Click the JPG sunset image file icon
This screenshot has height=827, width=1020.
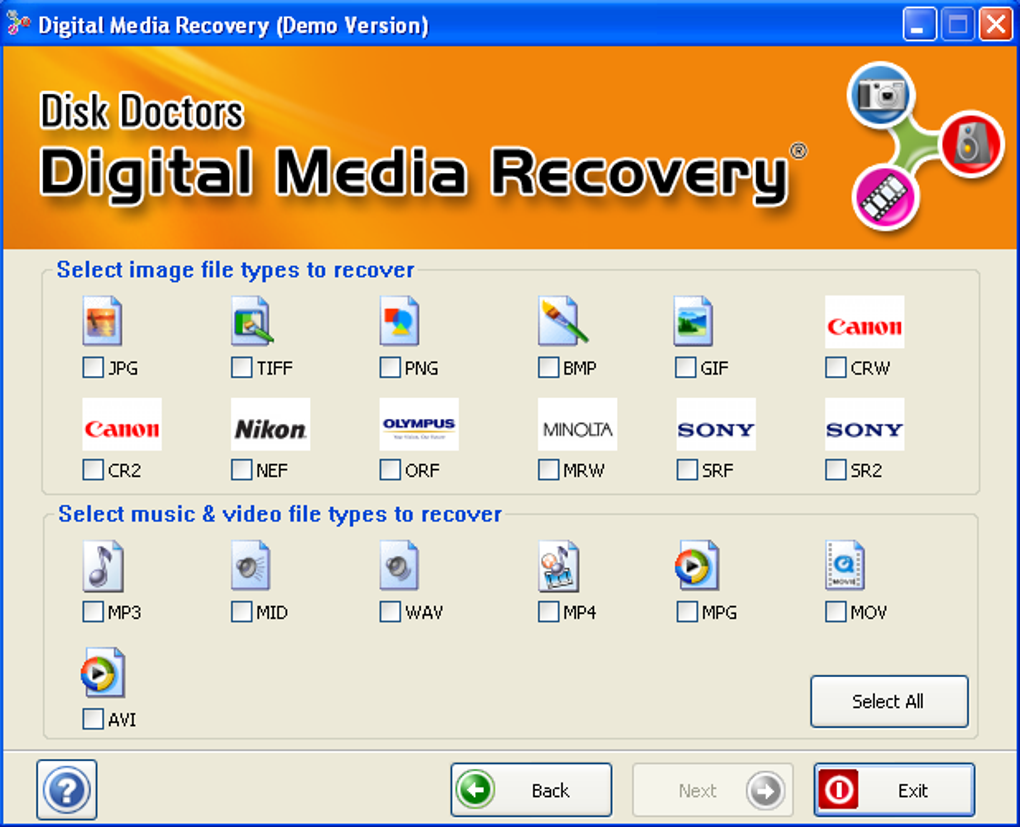point(102,321)
